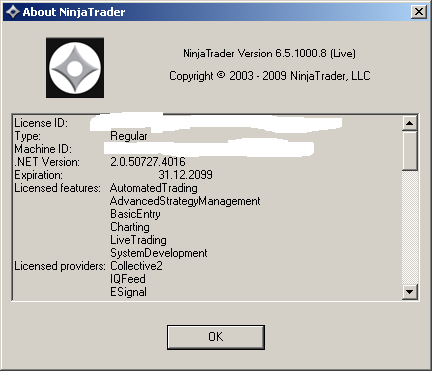Viewport: 432px width, 371px height.
Task: Click the scrollbar up arrow
Action: (x=409, y=123)
